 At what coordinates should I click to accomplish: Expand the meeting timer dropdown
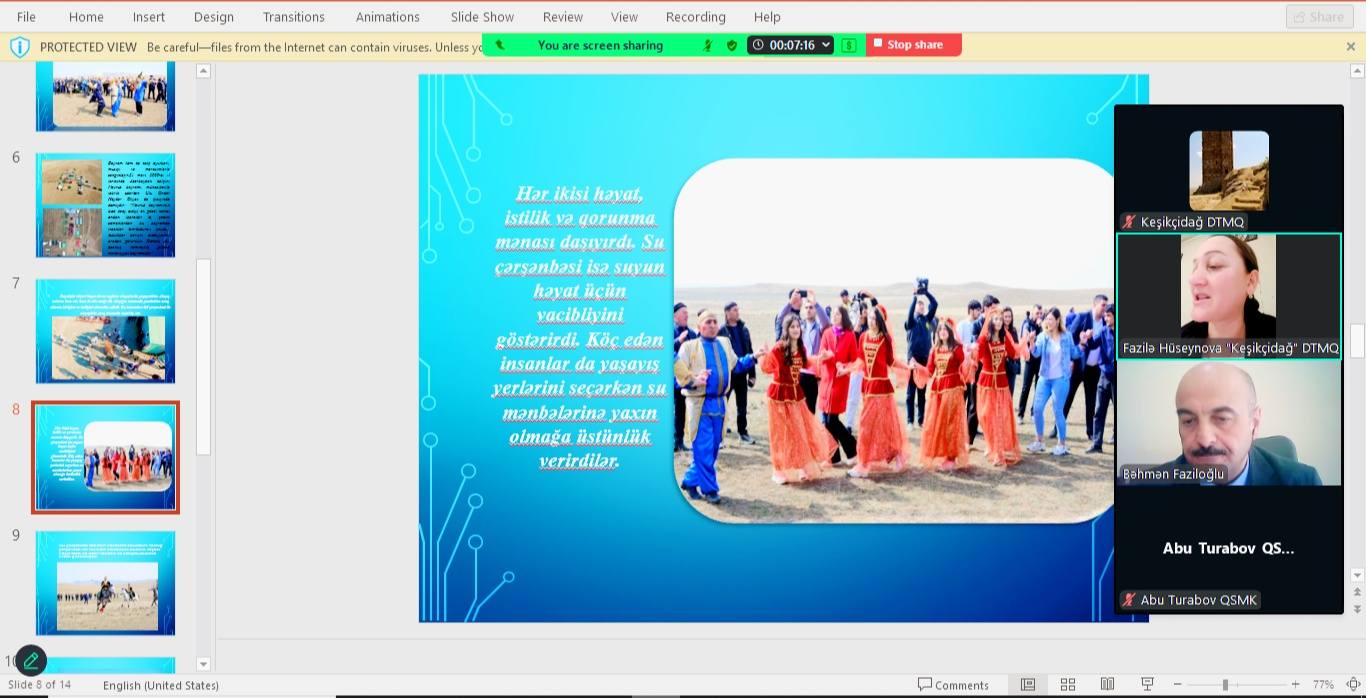pos(825,45)
